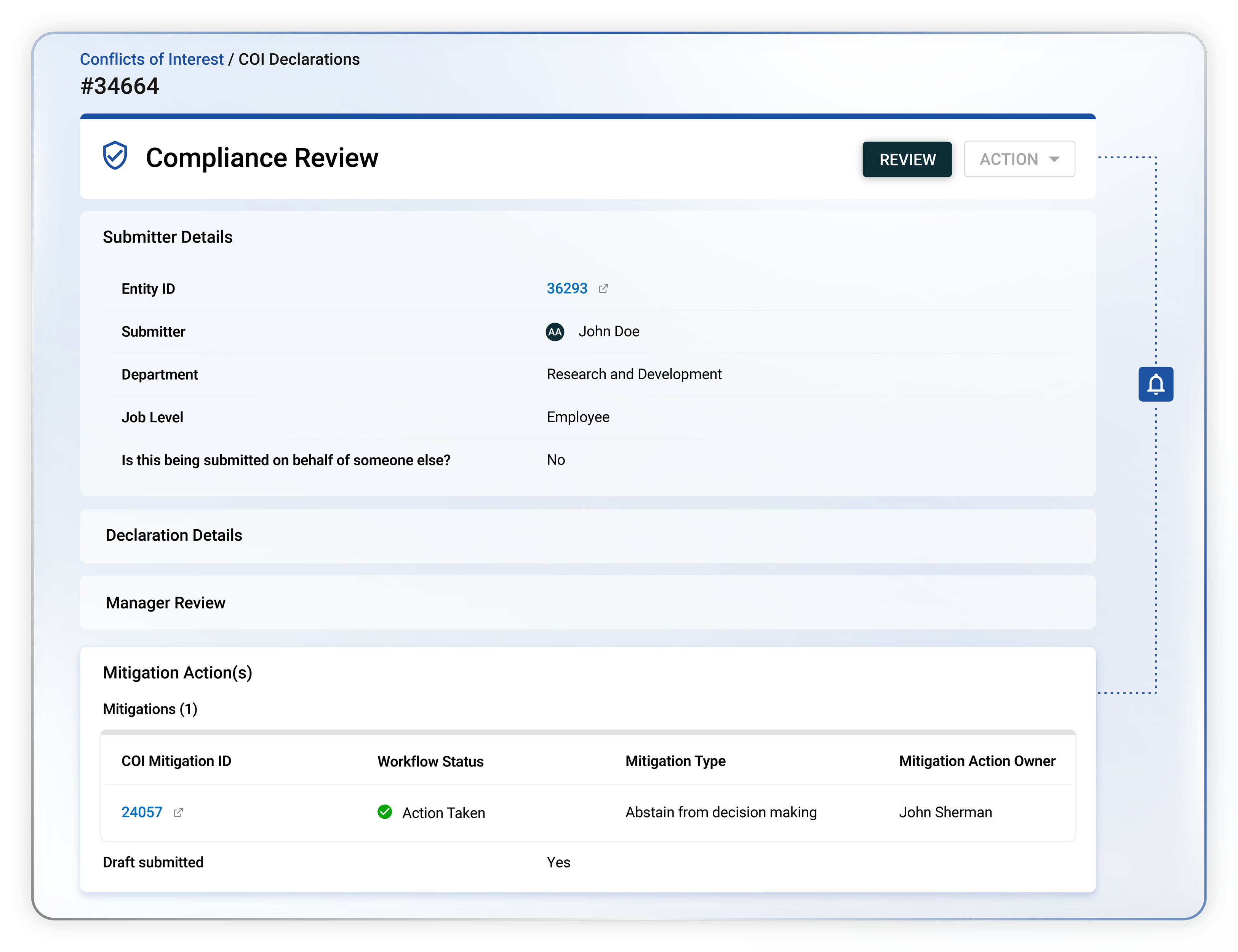
Task: Collapse the Submitter Details section header
Action: click(167, 237)
